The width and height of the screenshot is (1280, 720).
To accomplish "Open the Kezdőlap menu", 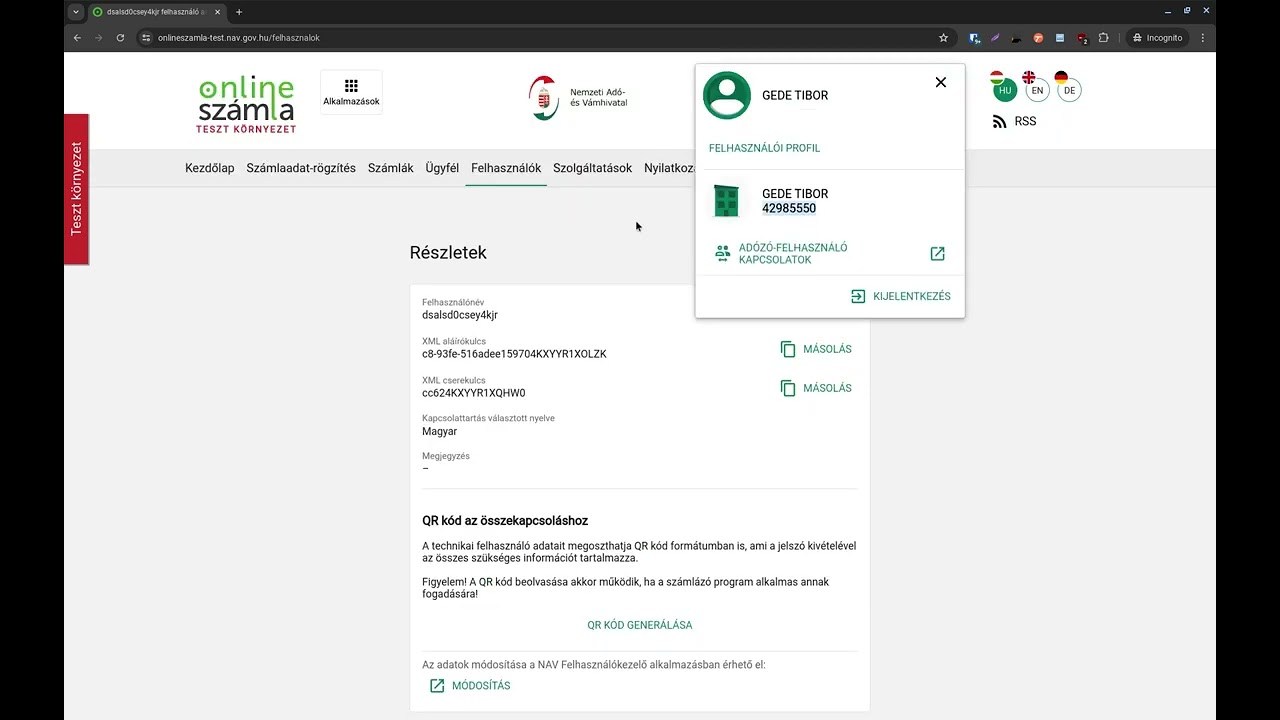I will point(210,168).
